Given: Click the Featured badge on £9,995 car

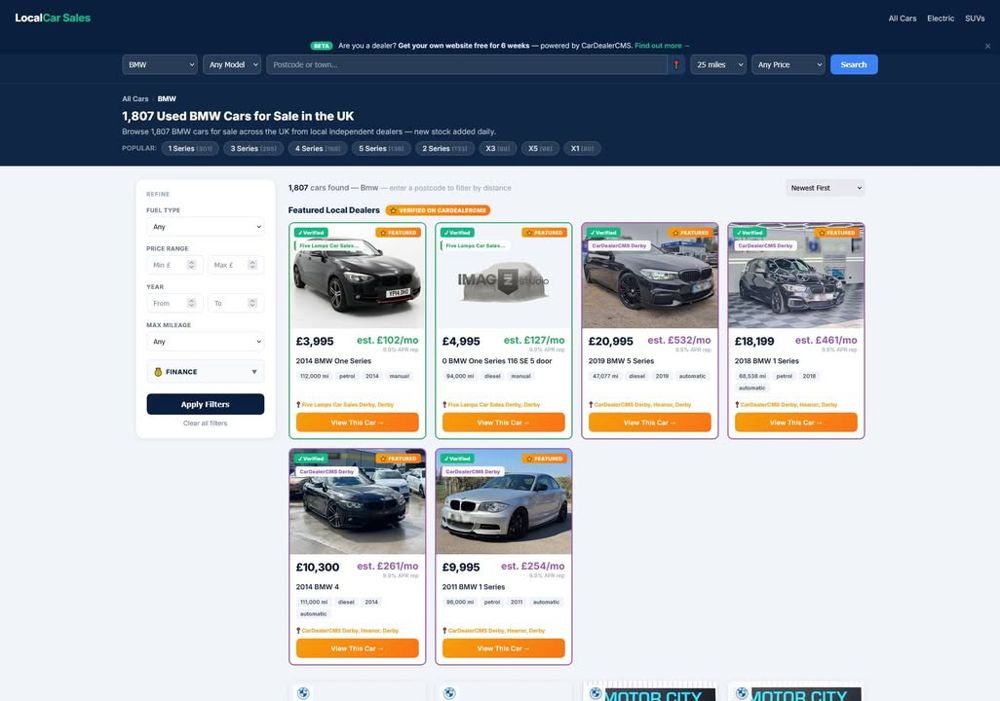Looking at the screenshot, I should tap(545, 459).
